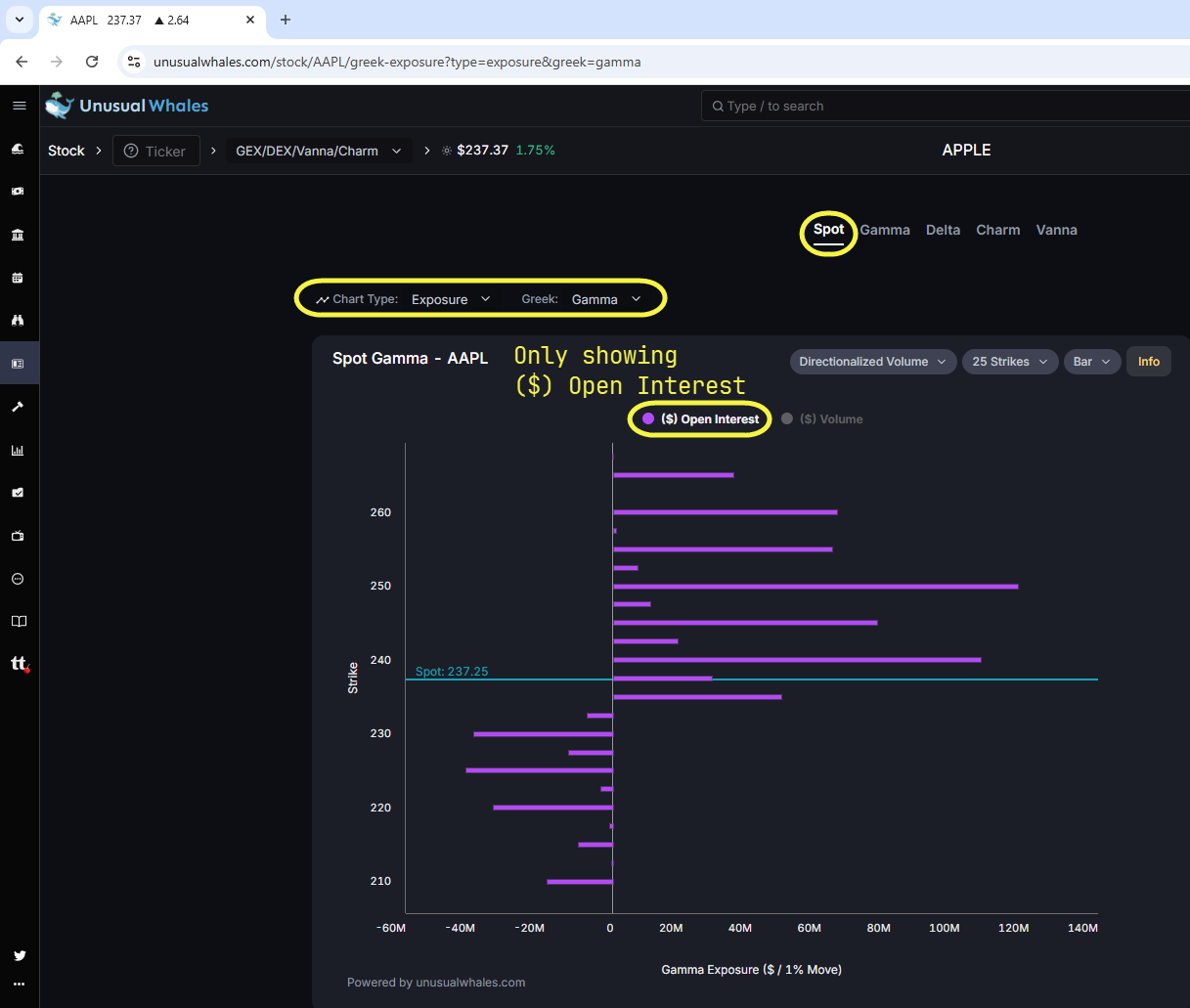Open the binoculars sidebar icon

pyautogui.click(x=18, y=321)
